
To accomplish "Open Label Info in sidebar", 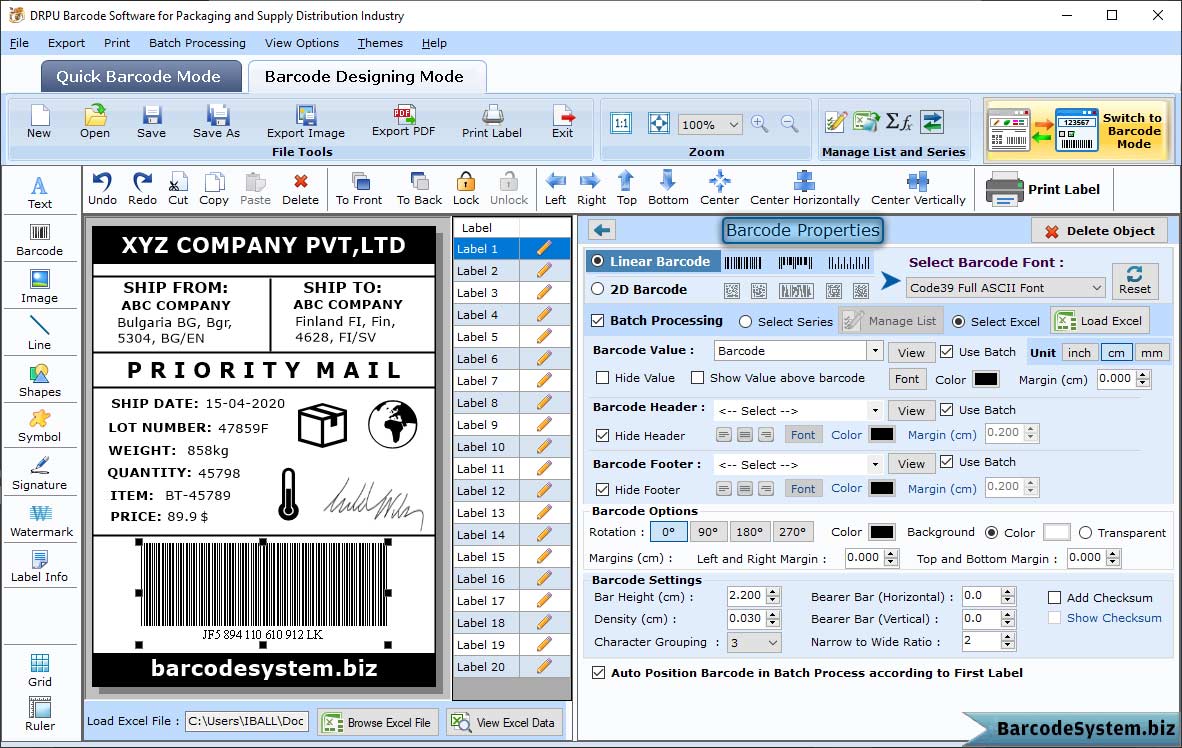I will (39, 567).
